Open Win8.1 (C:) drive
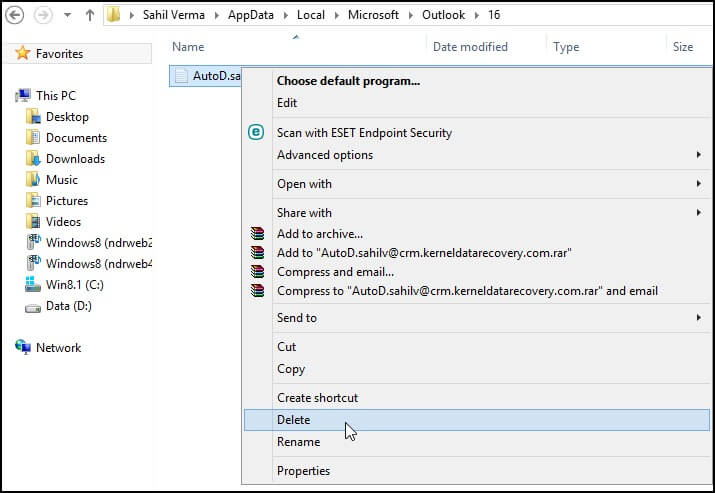715x493 pixels. 75,285
